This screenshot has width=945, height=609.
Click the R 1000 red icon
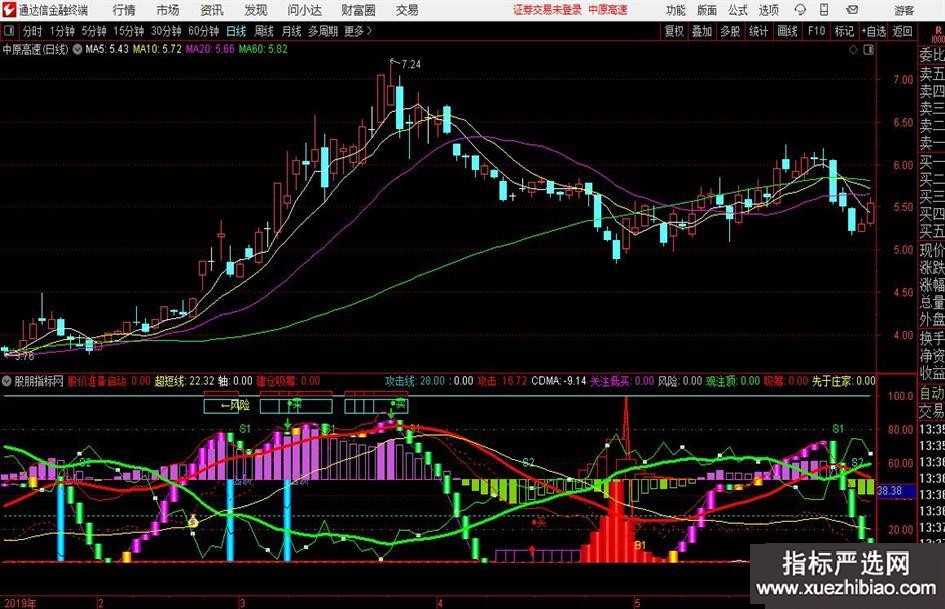(x=938, y=36)
